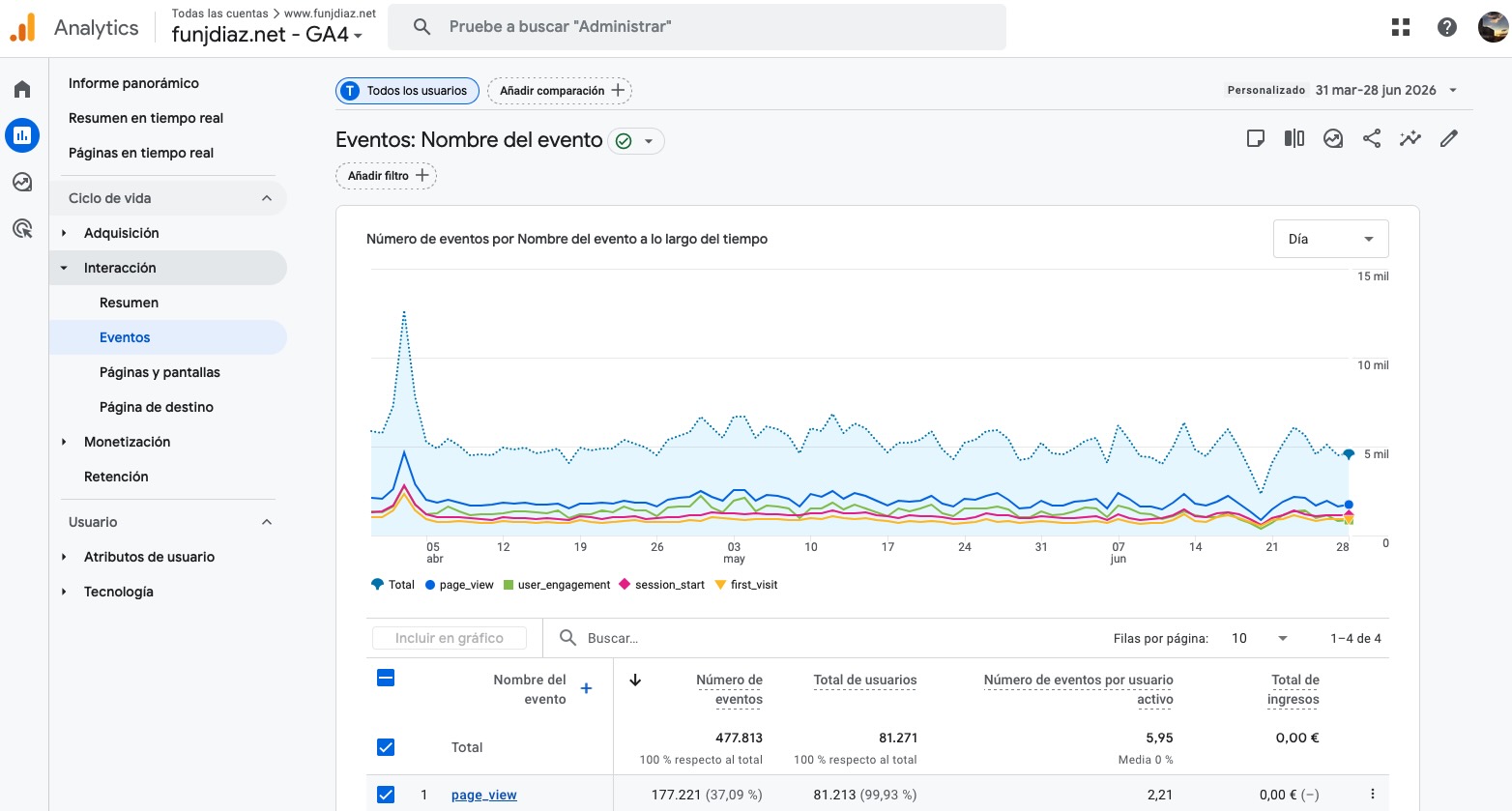Screen dimensions: 1512x811
Task: Click Añadir comparación button
Action: tap(560, 91)
